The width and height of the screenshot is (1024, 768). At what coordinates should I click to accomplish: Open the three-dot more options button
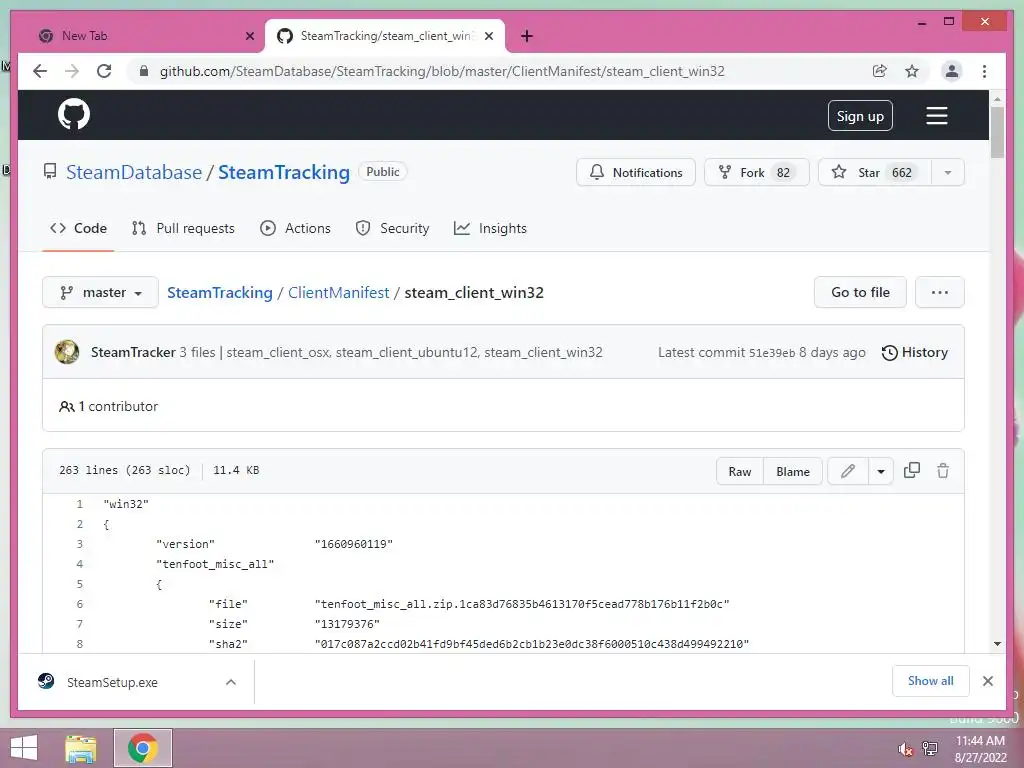click(x=940, y=292)
